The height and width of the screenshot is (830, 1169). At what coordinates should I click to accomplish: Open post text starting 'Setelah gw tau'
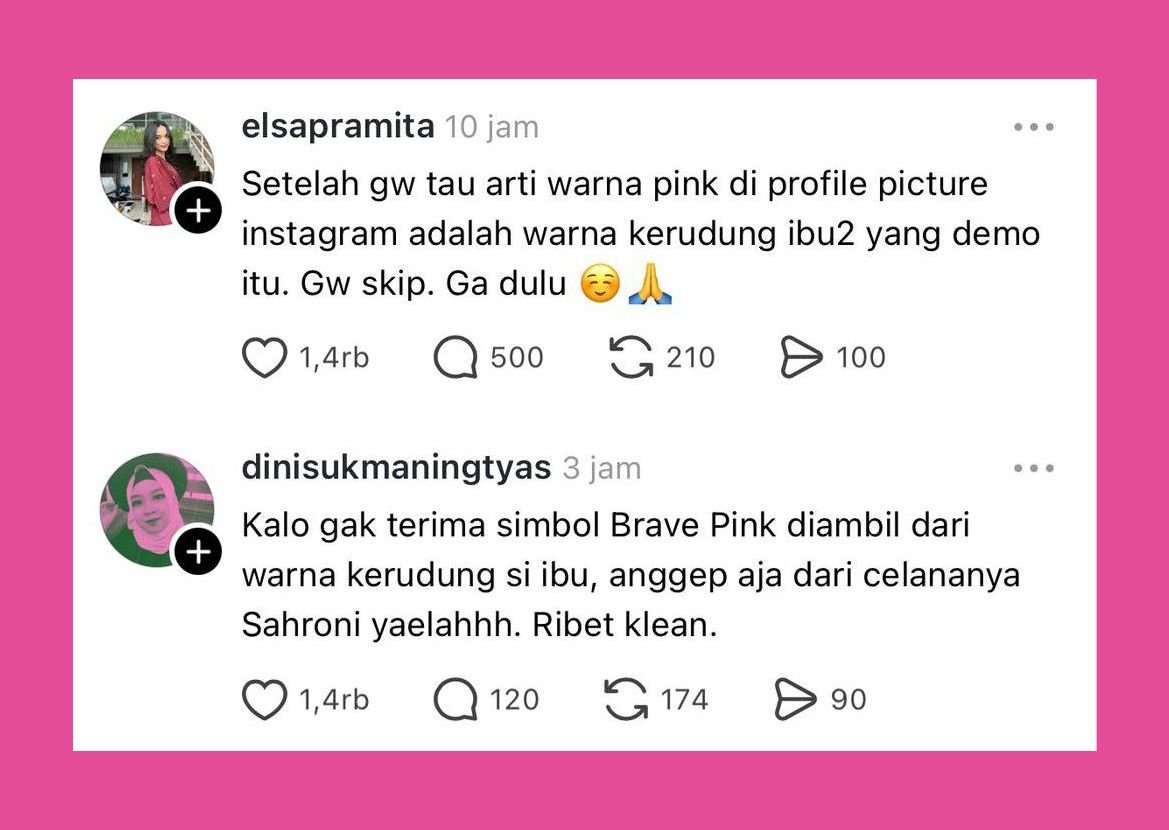[x=640, y=234]
